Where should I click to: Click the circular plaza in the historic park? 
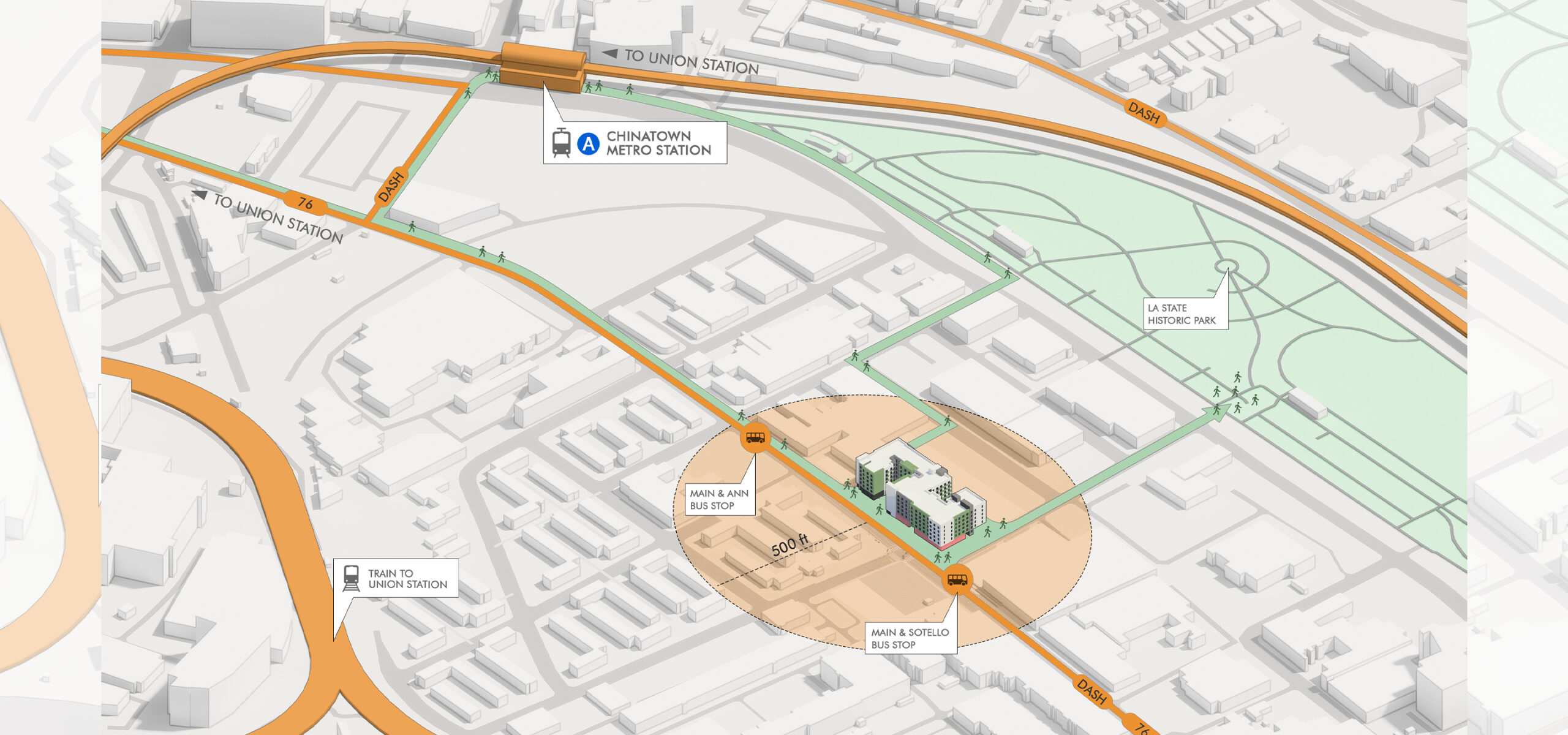(x=1227, y=266)
